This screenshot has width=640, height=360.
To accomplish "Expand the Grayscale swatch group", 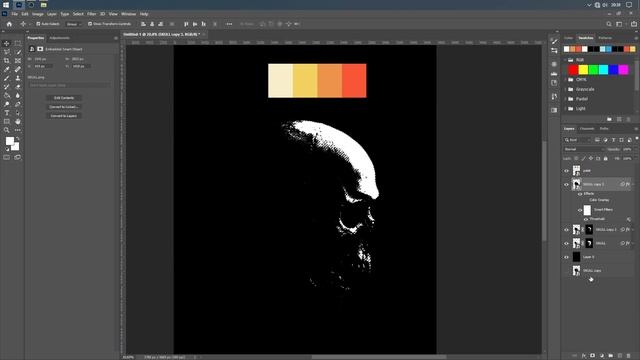I will (x=566, y=89).
